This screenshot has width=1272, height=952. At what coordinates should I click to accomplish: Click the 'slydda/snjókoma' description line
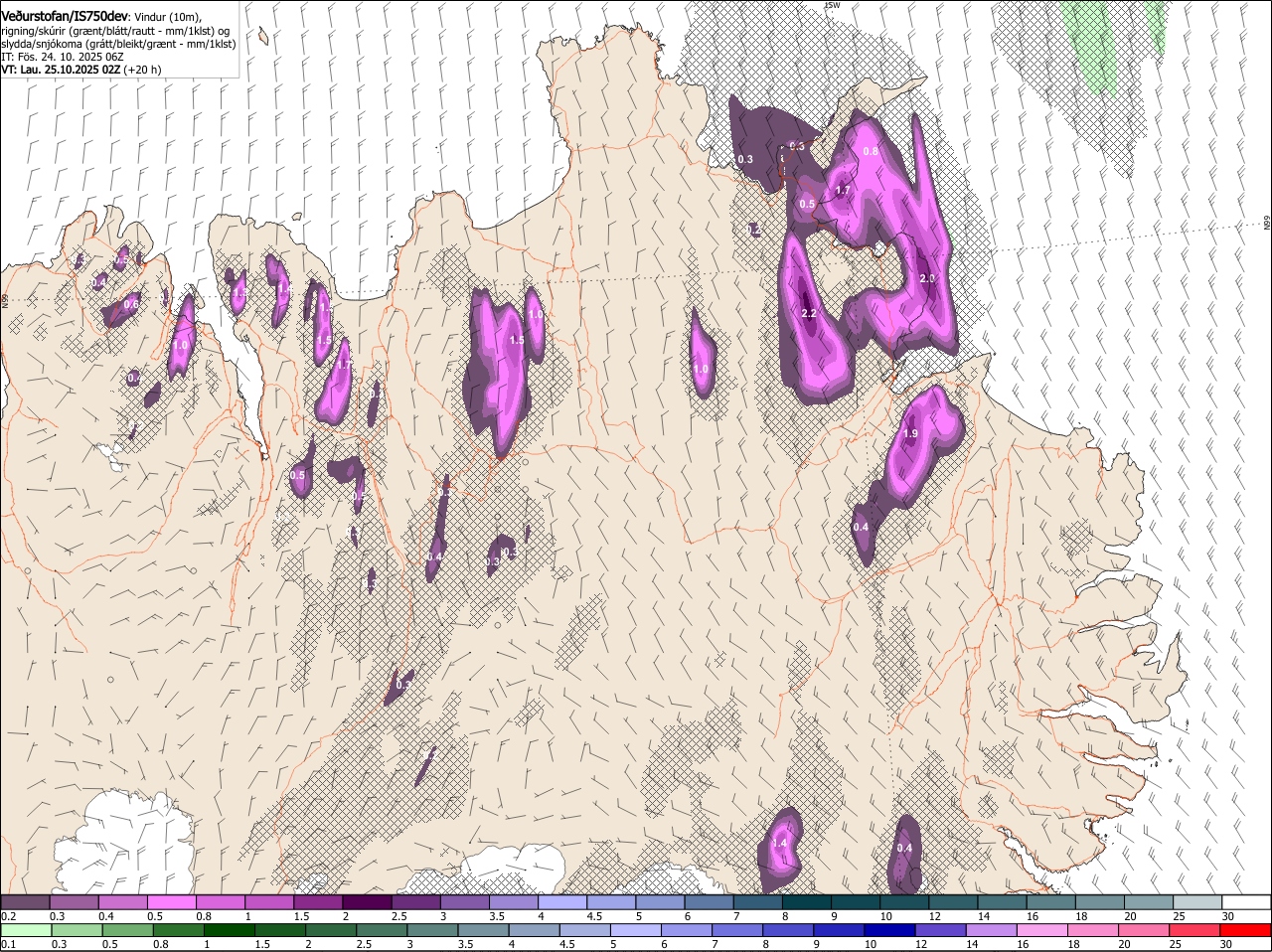[118, 44]
